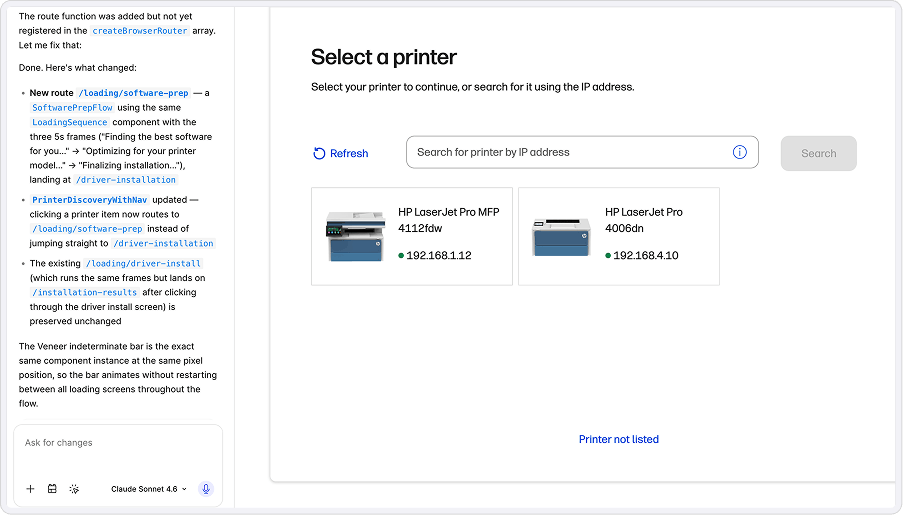
Task: Activate the microphone voice input button
Action: pos(206,489)
